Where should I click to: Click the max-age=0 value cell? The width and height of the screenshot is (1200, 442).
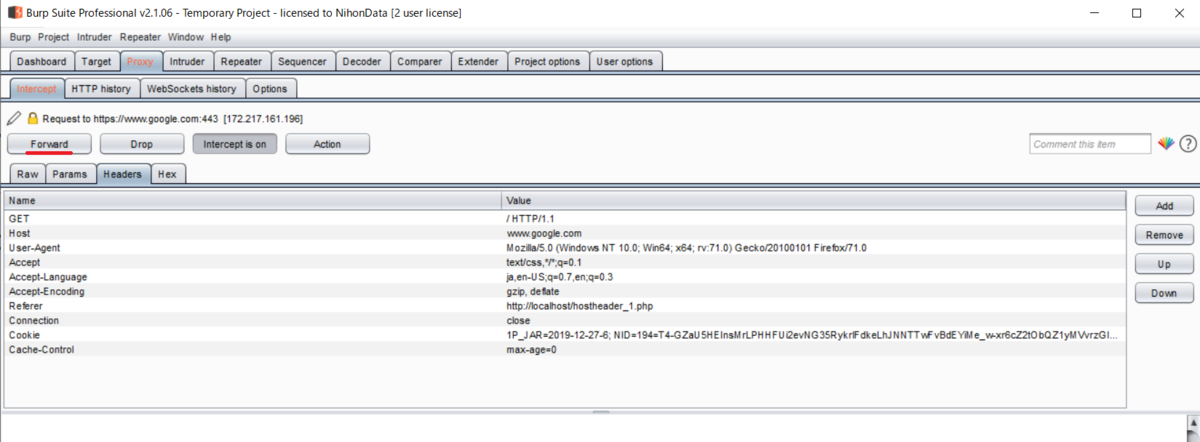click(532, 350)
